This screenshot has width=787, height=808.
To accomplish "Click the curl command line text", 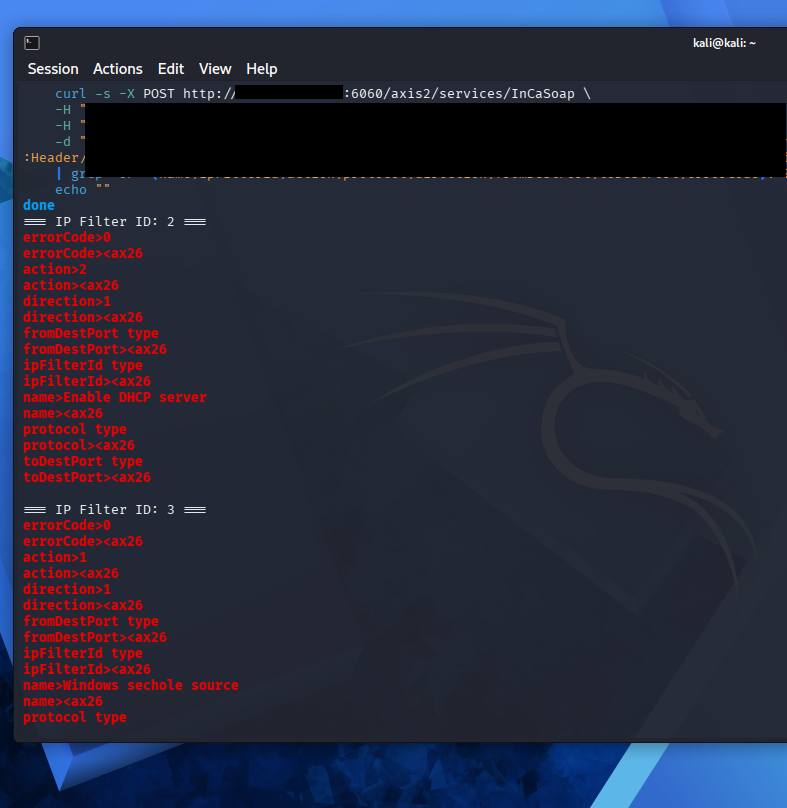I will coord(323,94).
